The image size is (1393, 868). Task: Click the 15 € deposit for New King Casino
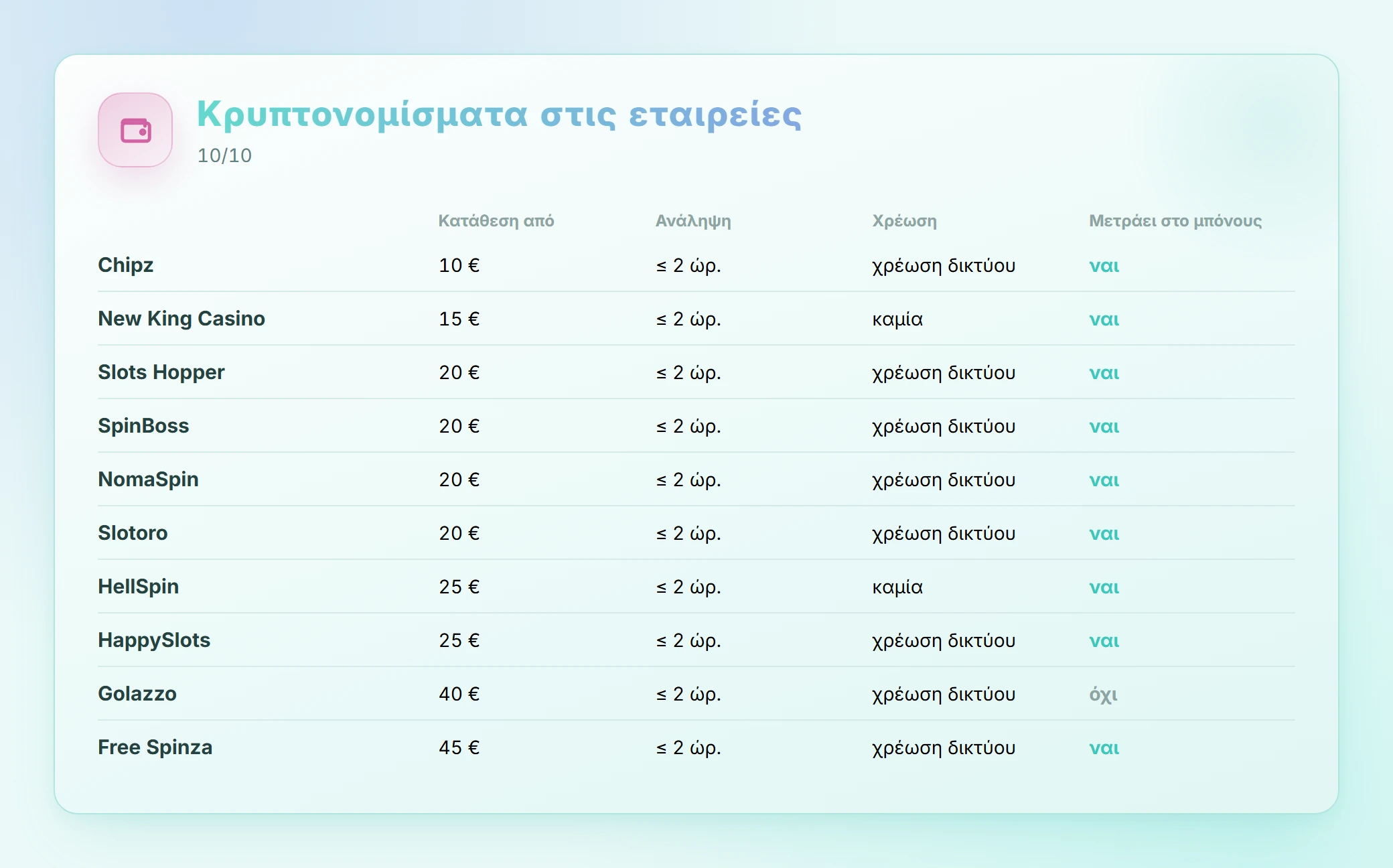[x=459, y=319]
